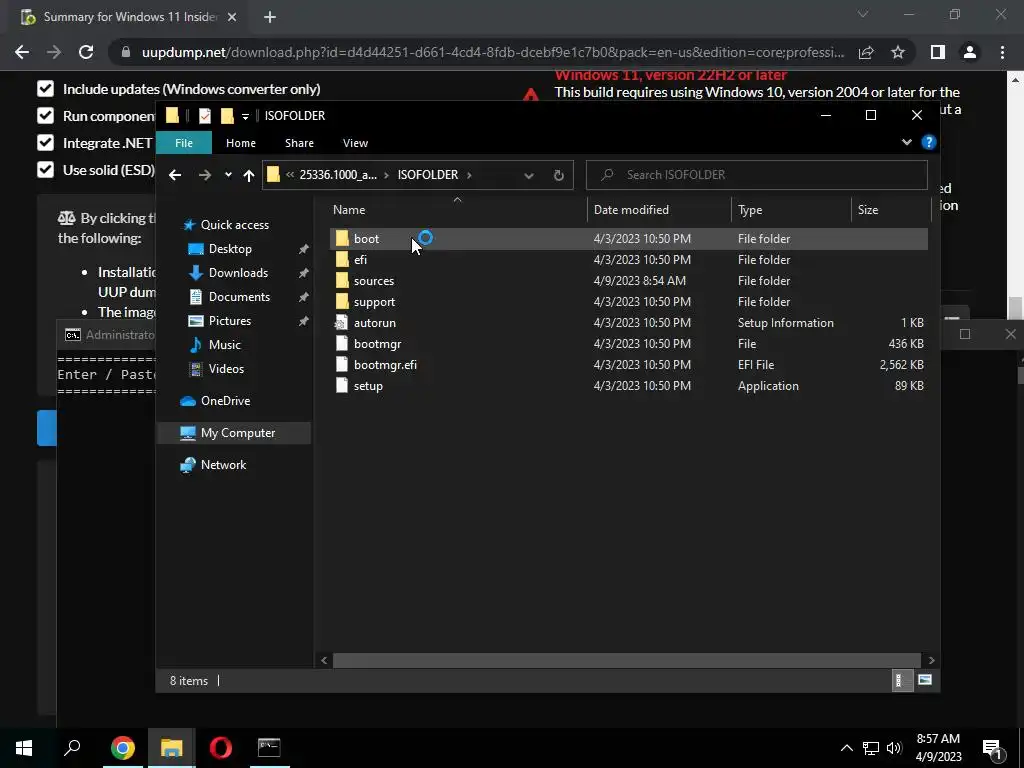Click right arrow of horizontal scrollbar
This screenshot has width=1024, height=768.
coord(931,660)
